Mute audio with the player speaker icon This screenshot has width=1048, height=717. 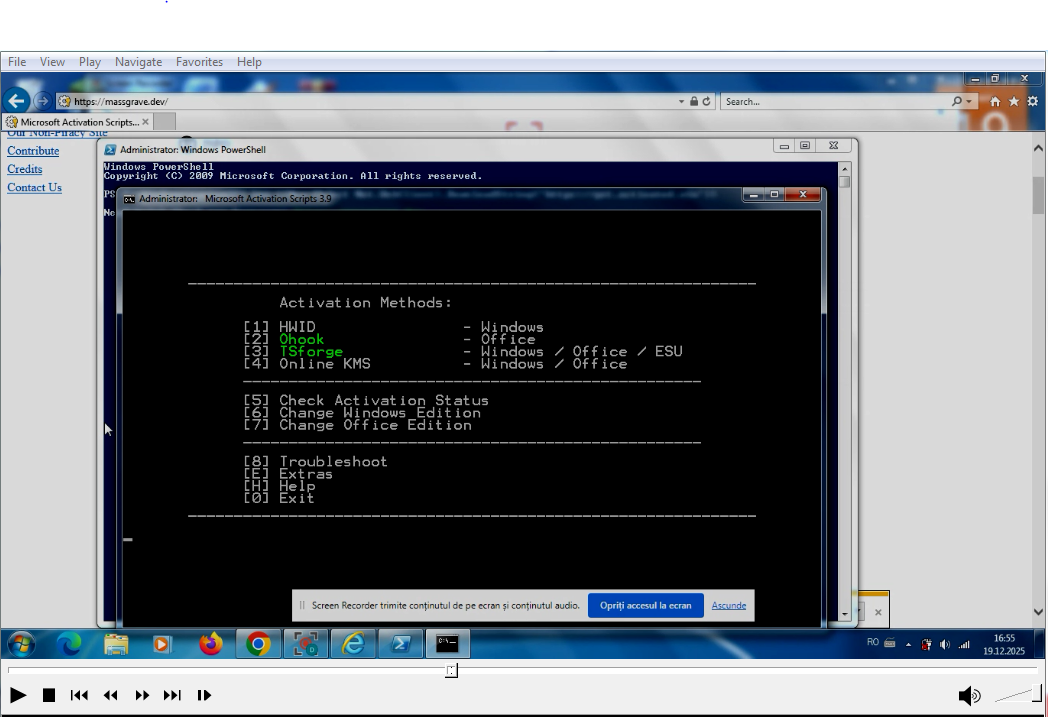969,695
